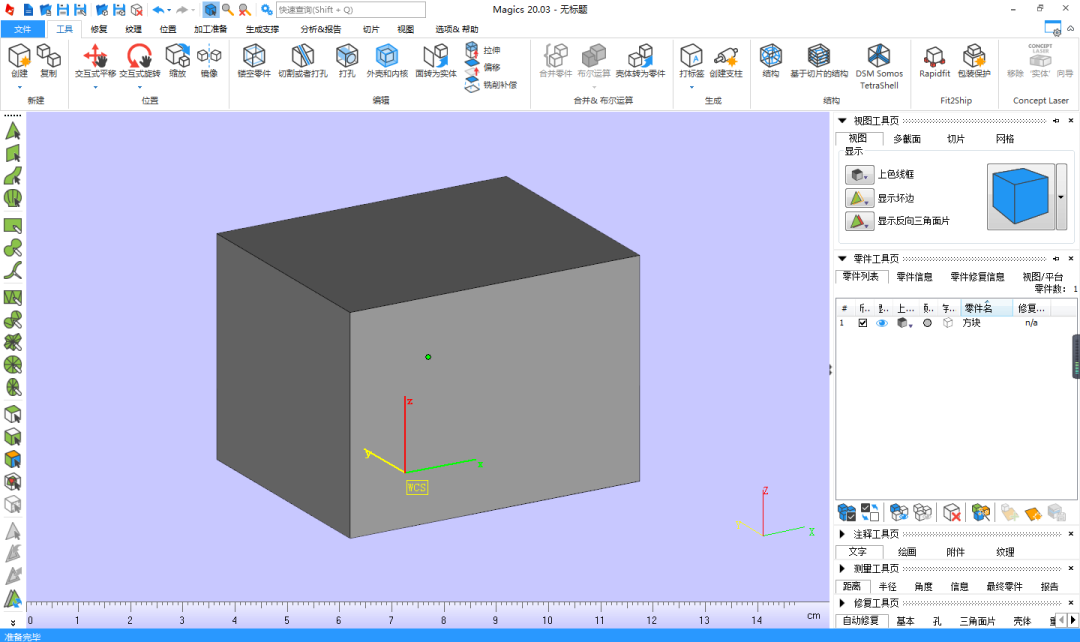
Task: Uncheck the checkbox of part 方块
Action: tap(862, 323)
